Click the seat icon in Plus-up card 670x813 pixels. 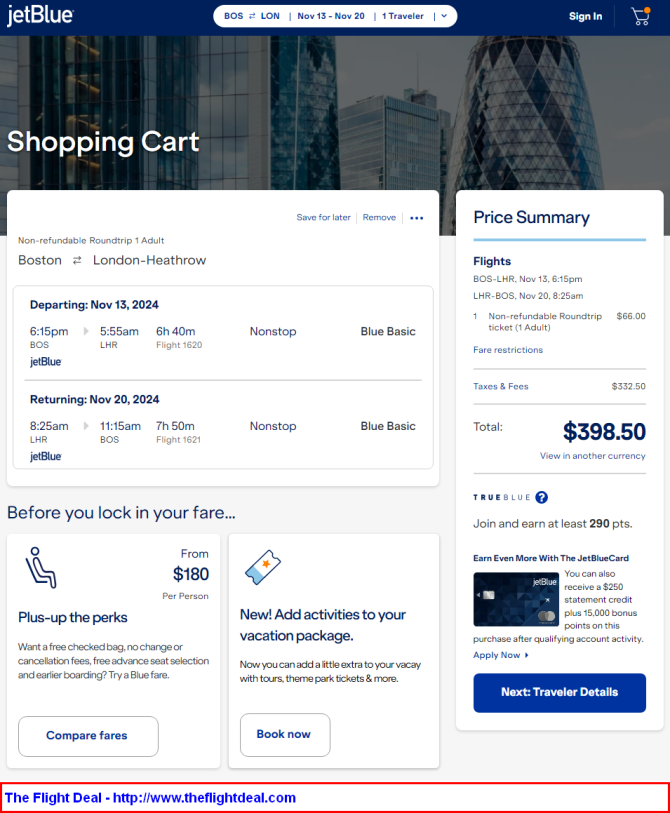41,568
